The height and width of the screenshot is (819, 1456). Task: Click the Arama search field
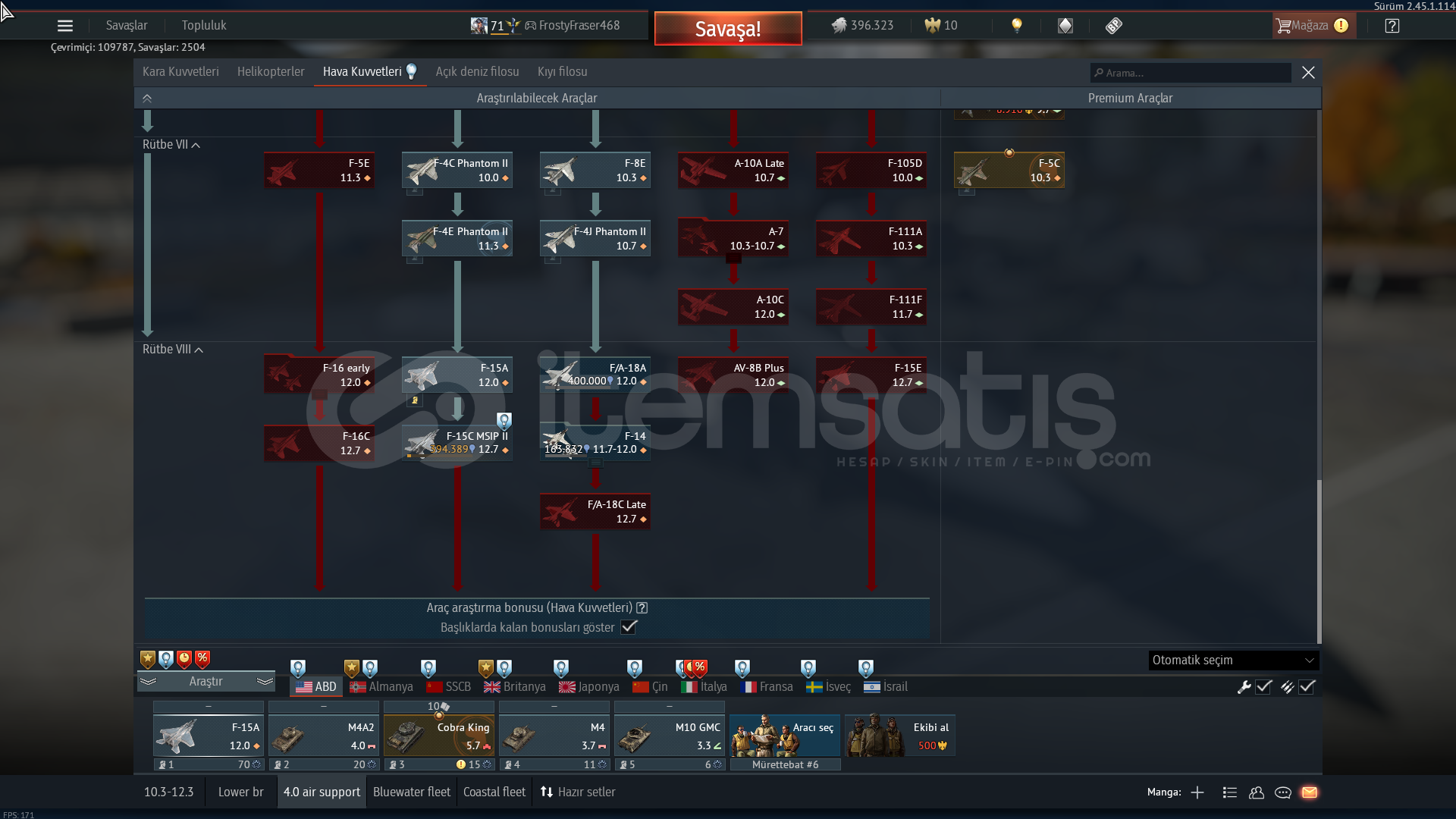point(1191,73)
